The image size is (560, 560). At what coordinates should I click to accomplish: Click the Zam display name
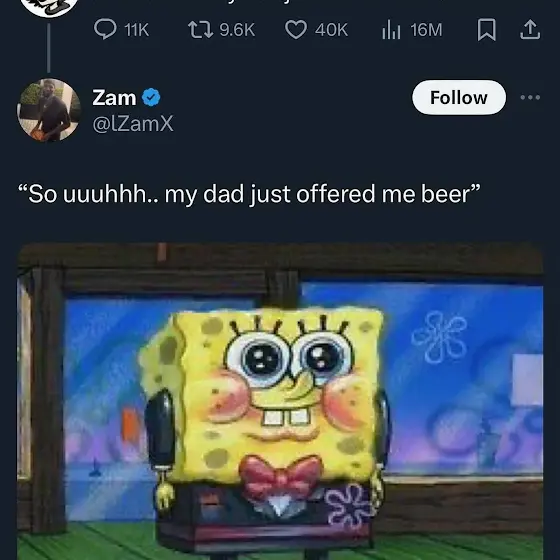[x=114, y=98]
